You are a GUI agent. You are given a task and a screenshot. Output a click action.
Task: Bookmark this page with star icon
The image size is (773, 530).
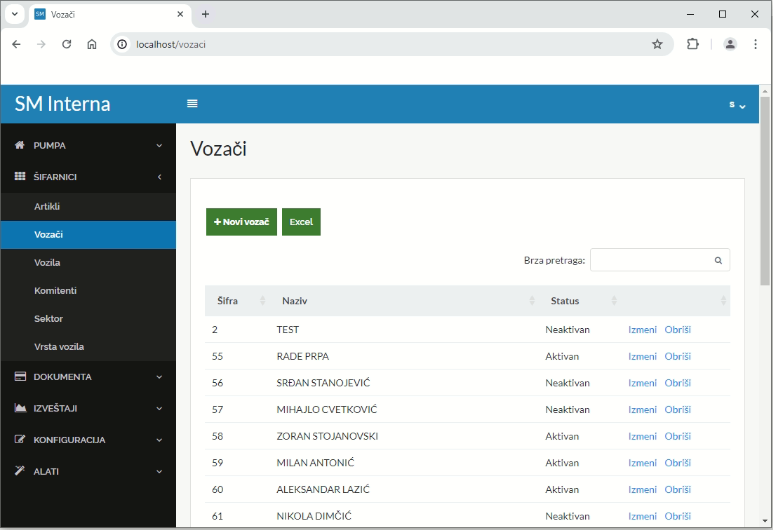(657, 44)
